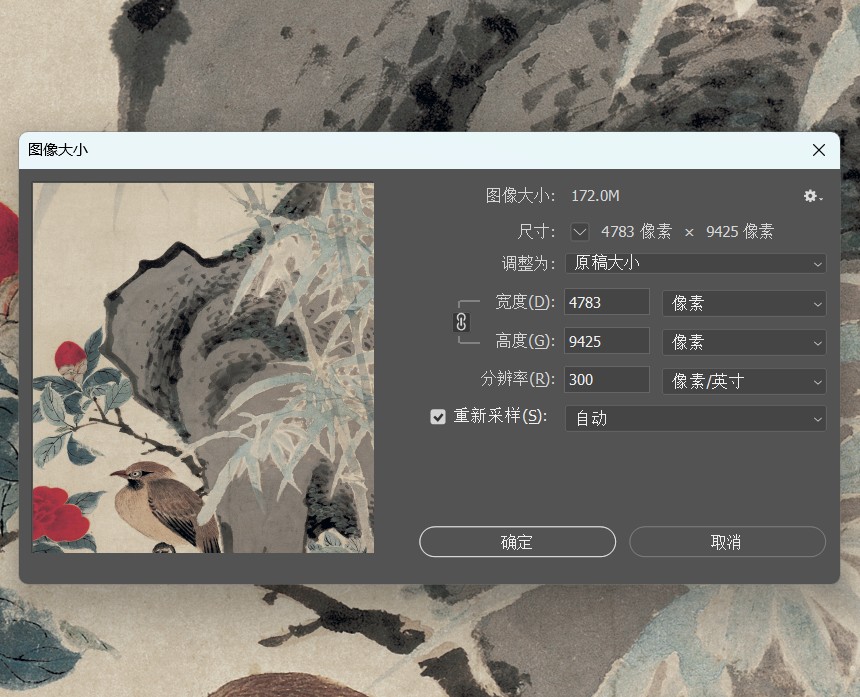Image resolution: width=860 pixels, height=697 pixels.
Task: Toggle the width-height constrain link icon
Action: pyautogui.click(x=461, y=322)
